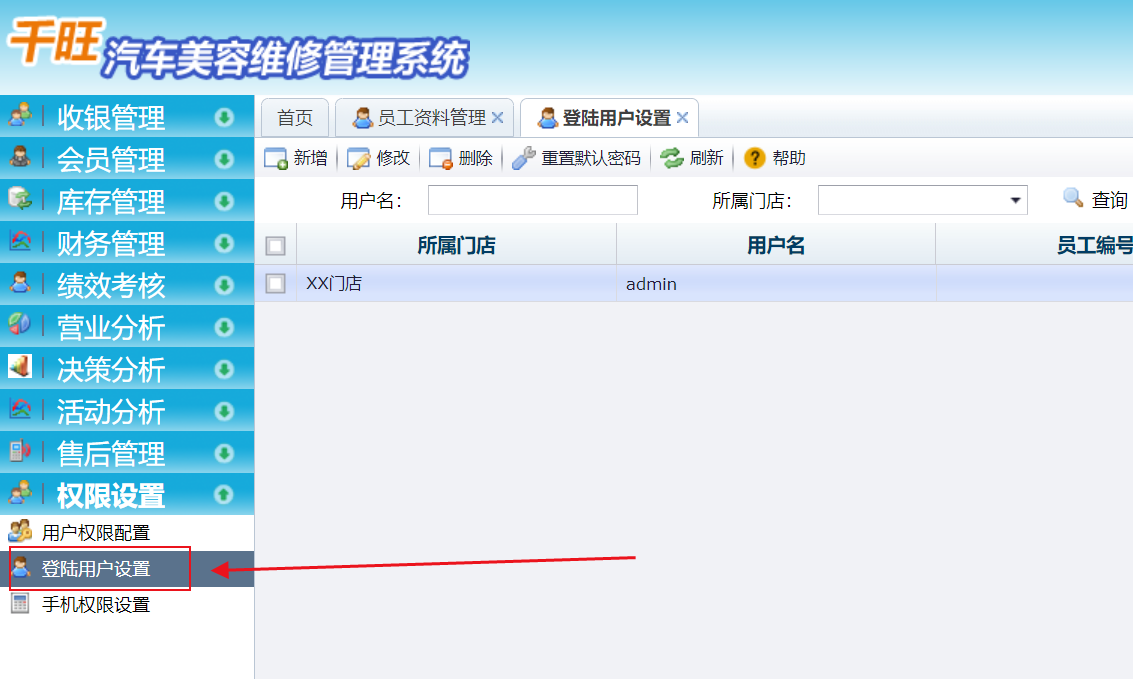Click the 刷新 green refresh arrows icon

(x=672, y=158)
